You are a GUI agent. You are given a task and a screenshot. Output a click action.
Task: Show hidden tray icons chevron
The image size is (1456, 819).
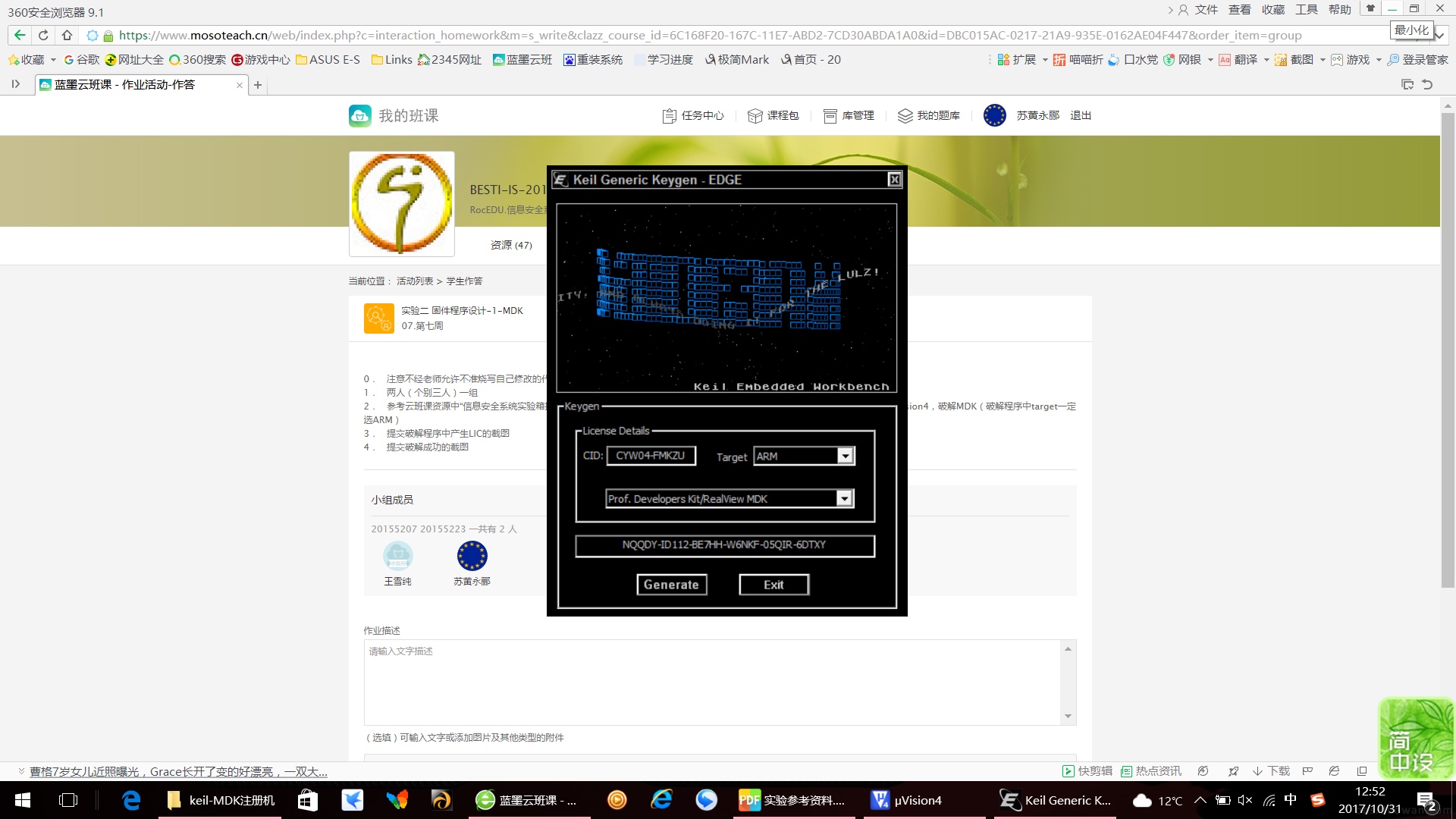click(x=1200, y=800)
